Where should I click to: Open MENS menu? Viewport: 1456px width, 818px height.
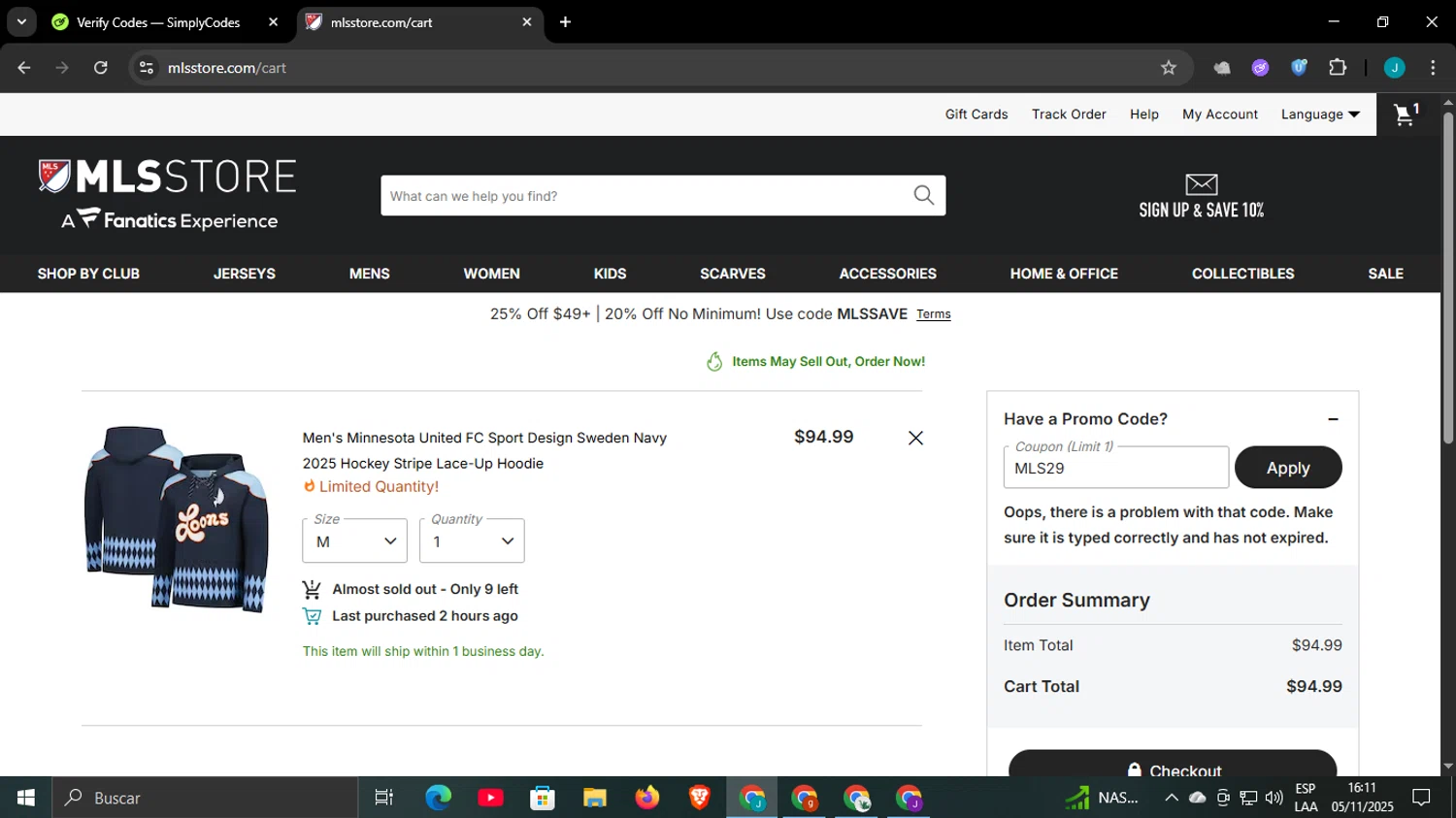pyautogui.click(x=370, y=274)
